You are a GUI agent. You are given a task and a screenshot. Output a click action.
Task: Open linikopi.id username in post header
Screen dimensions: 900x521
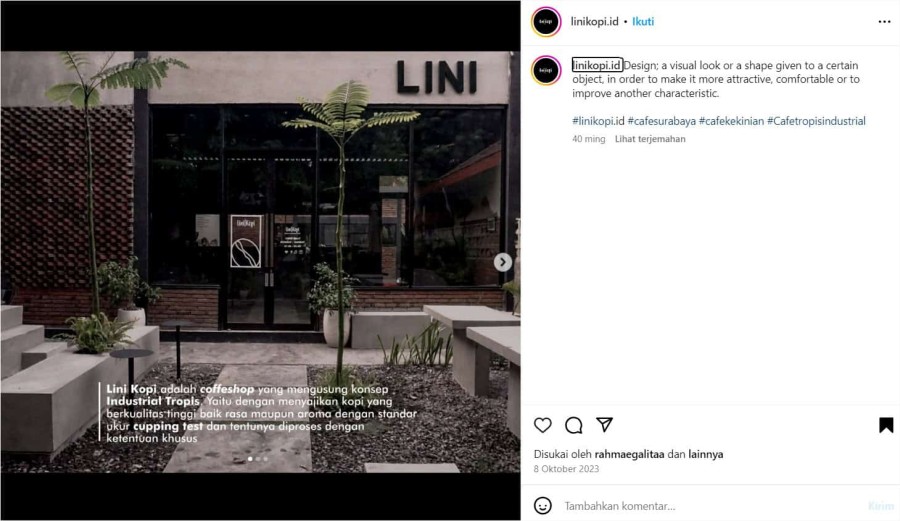594,22
